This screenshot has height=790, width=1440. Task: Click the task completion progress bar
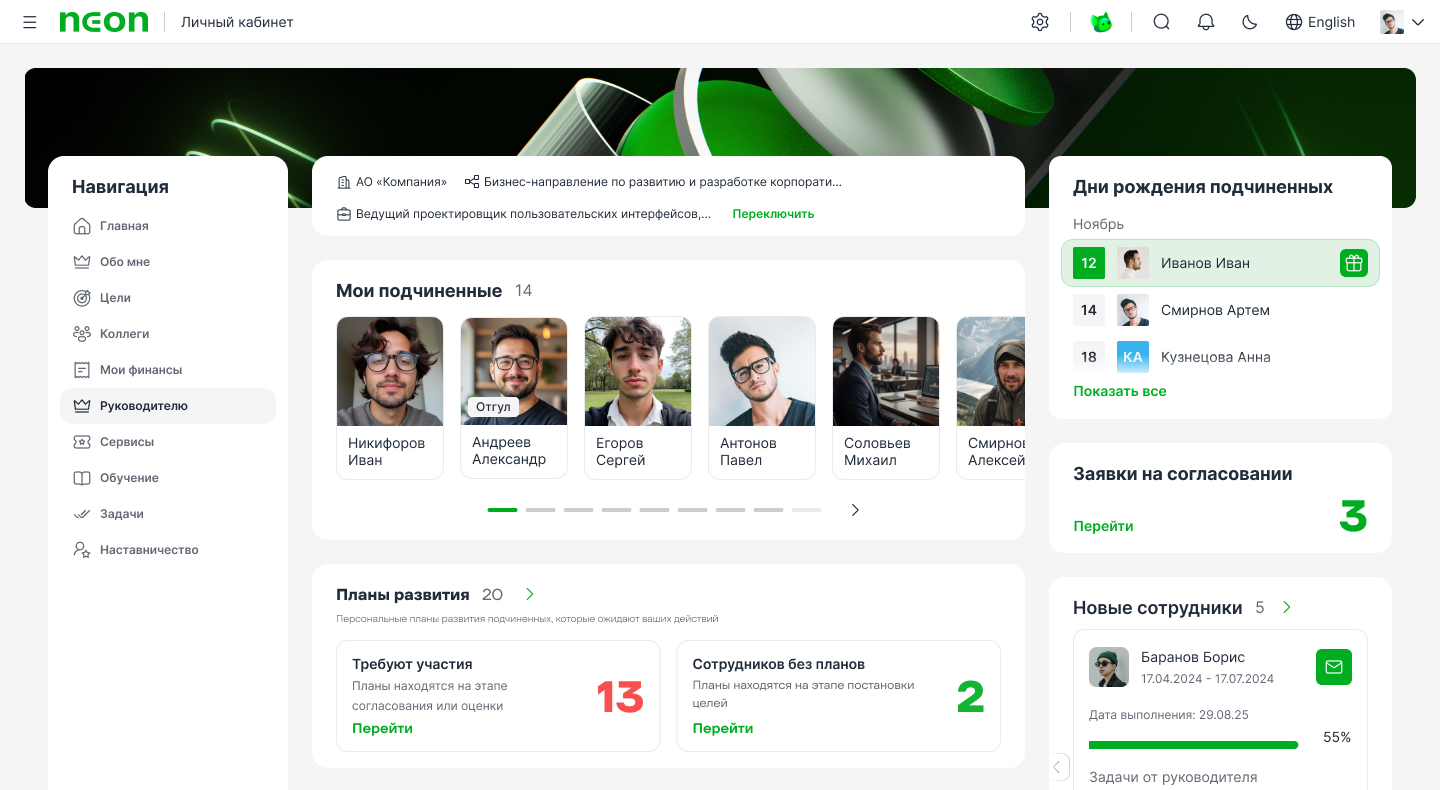pyautogui.click(x=1193, y=745)
